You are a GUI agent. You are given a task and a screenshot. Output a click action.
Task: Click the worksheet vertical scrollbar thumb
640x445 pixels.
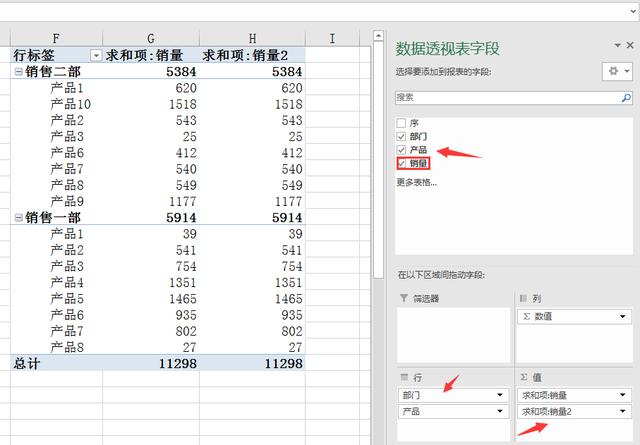[378, 159]
